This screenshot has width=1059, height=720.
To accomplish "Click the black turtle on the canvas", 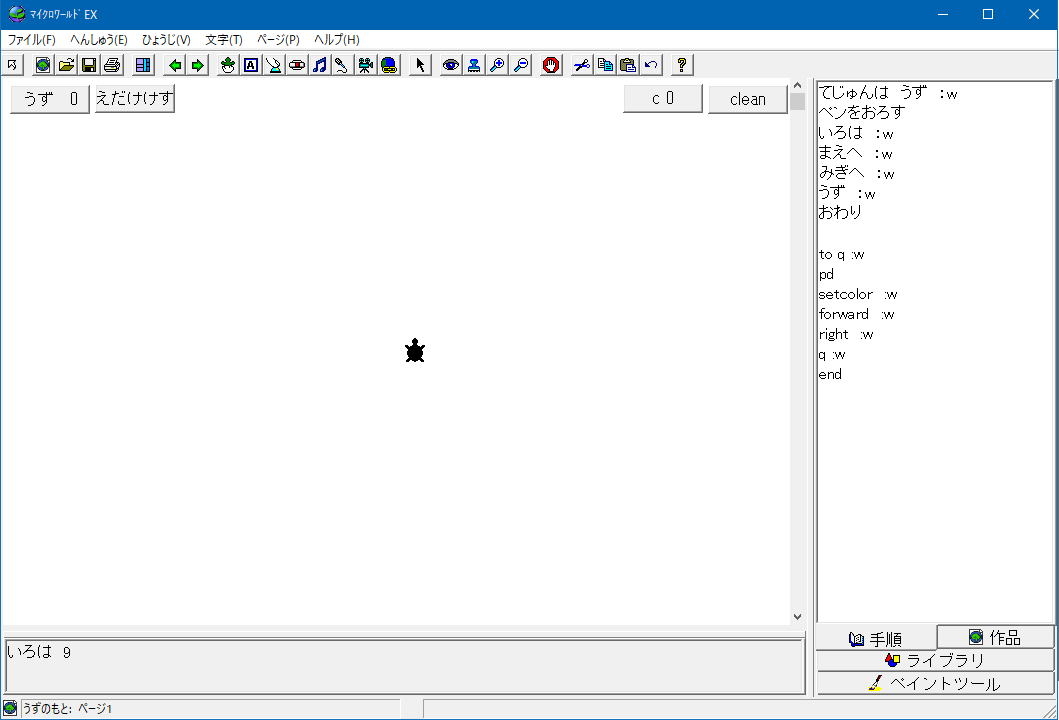I will pos(415,351).
